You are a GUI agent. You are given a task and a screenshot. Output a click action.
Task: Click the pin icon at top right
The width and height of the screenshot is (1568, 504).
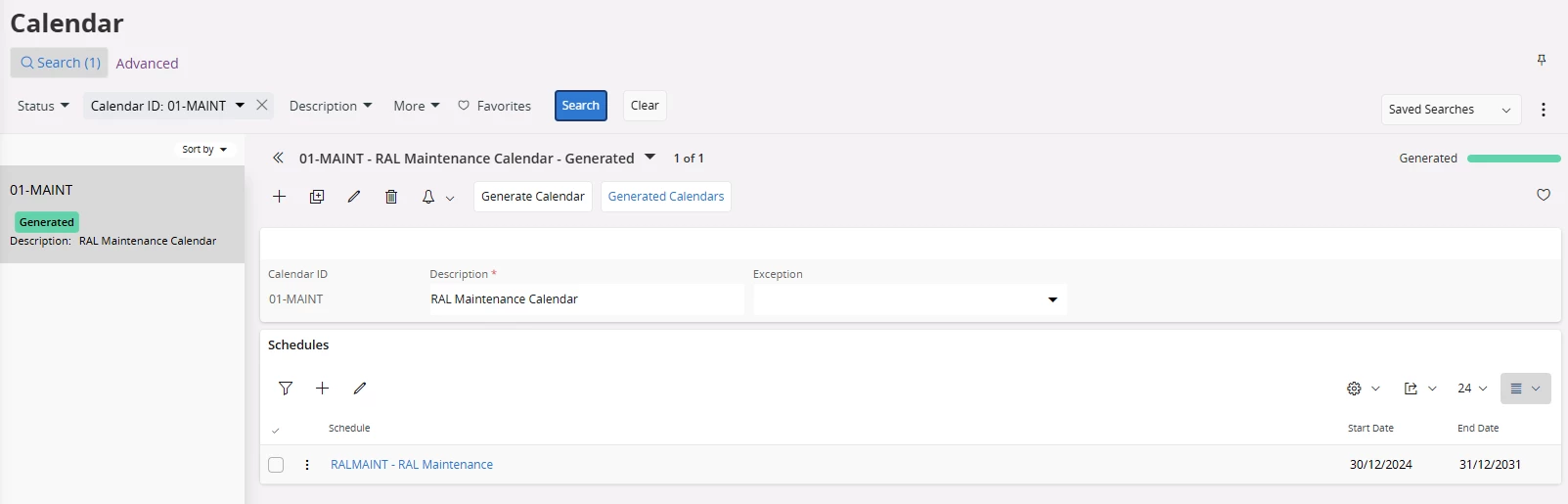coord(1542,61)
